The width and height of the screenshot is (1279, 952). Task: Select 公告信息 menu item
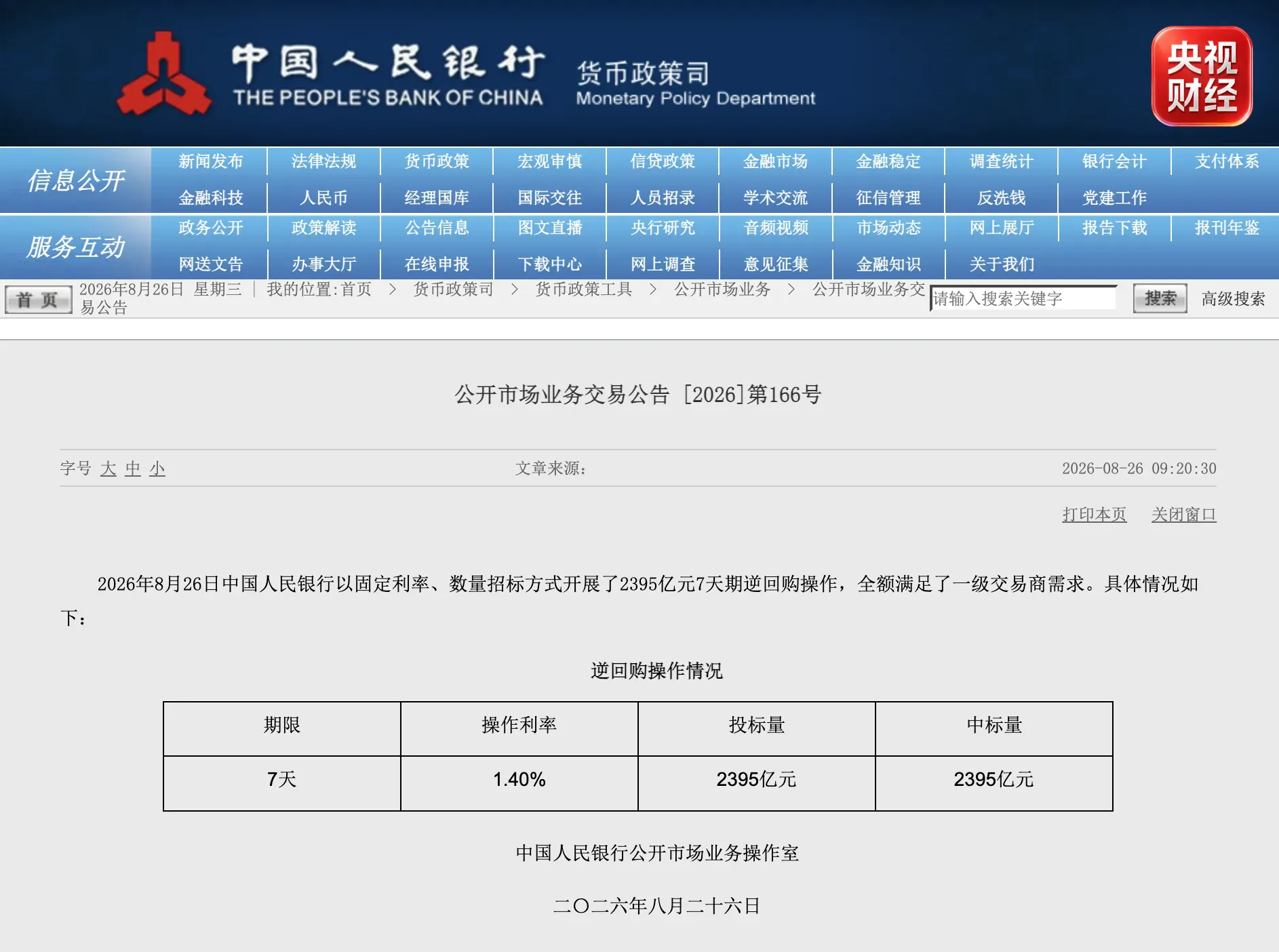coord(437,228)
